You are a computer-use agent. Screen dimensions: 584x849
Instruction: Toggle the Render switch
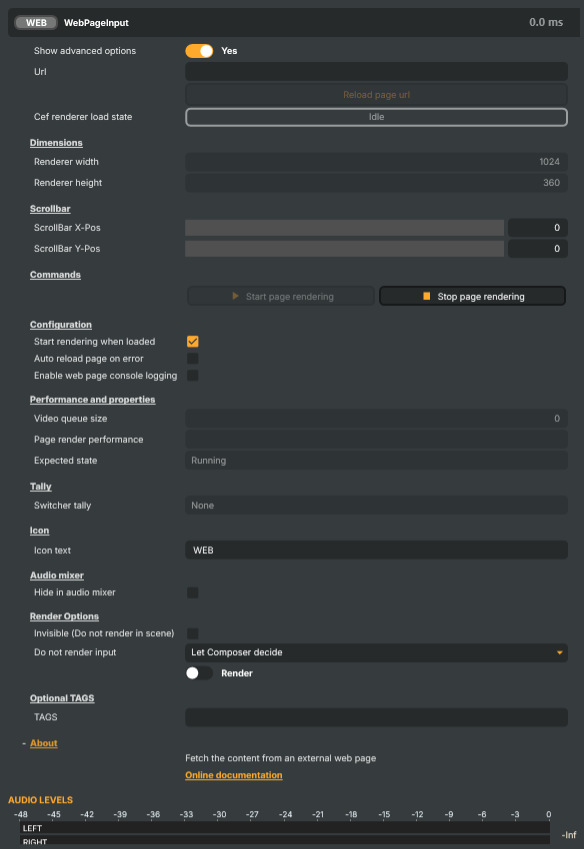pos(199,673)
